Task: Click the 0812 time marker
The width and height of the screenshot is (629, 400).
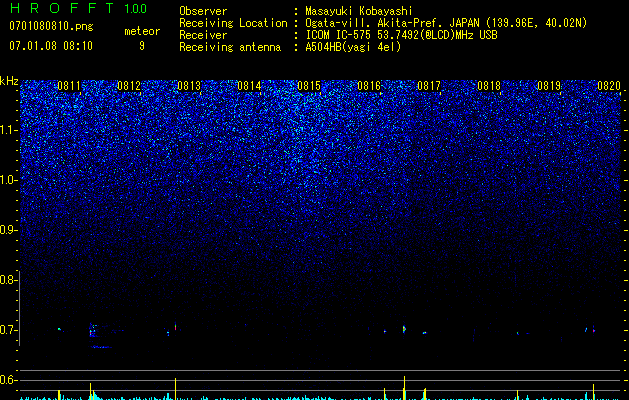Action: 129,86
